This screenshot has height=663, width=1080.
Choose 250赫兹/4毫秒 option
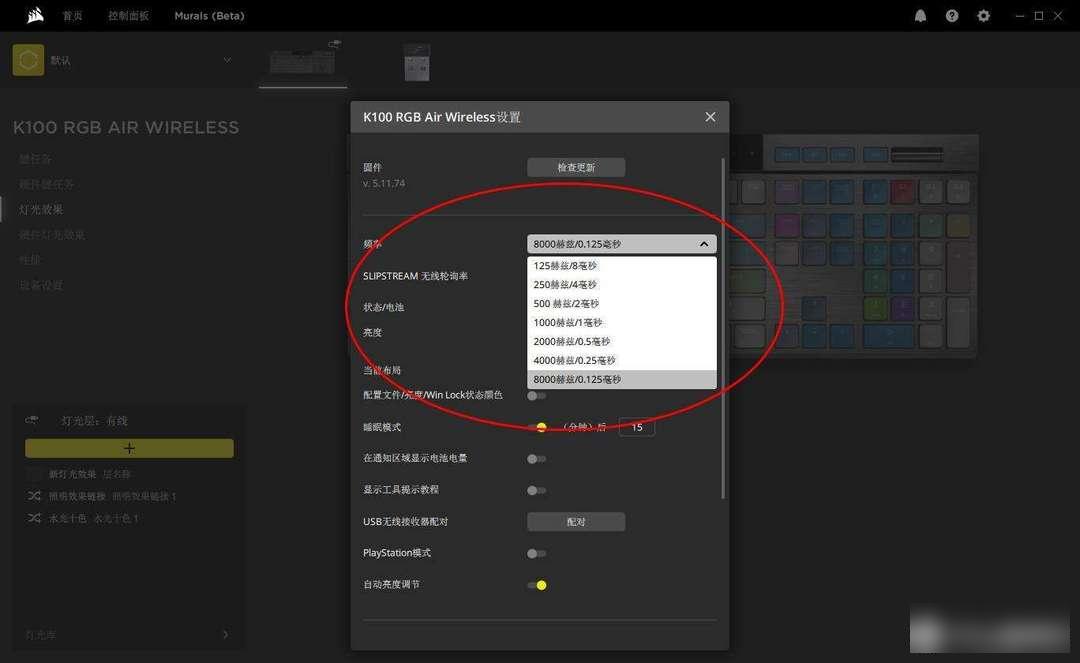pyautogui.click(x=622, y=284)
